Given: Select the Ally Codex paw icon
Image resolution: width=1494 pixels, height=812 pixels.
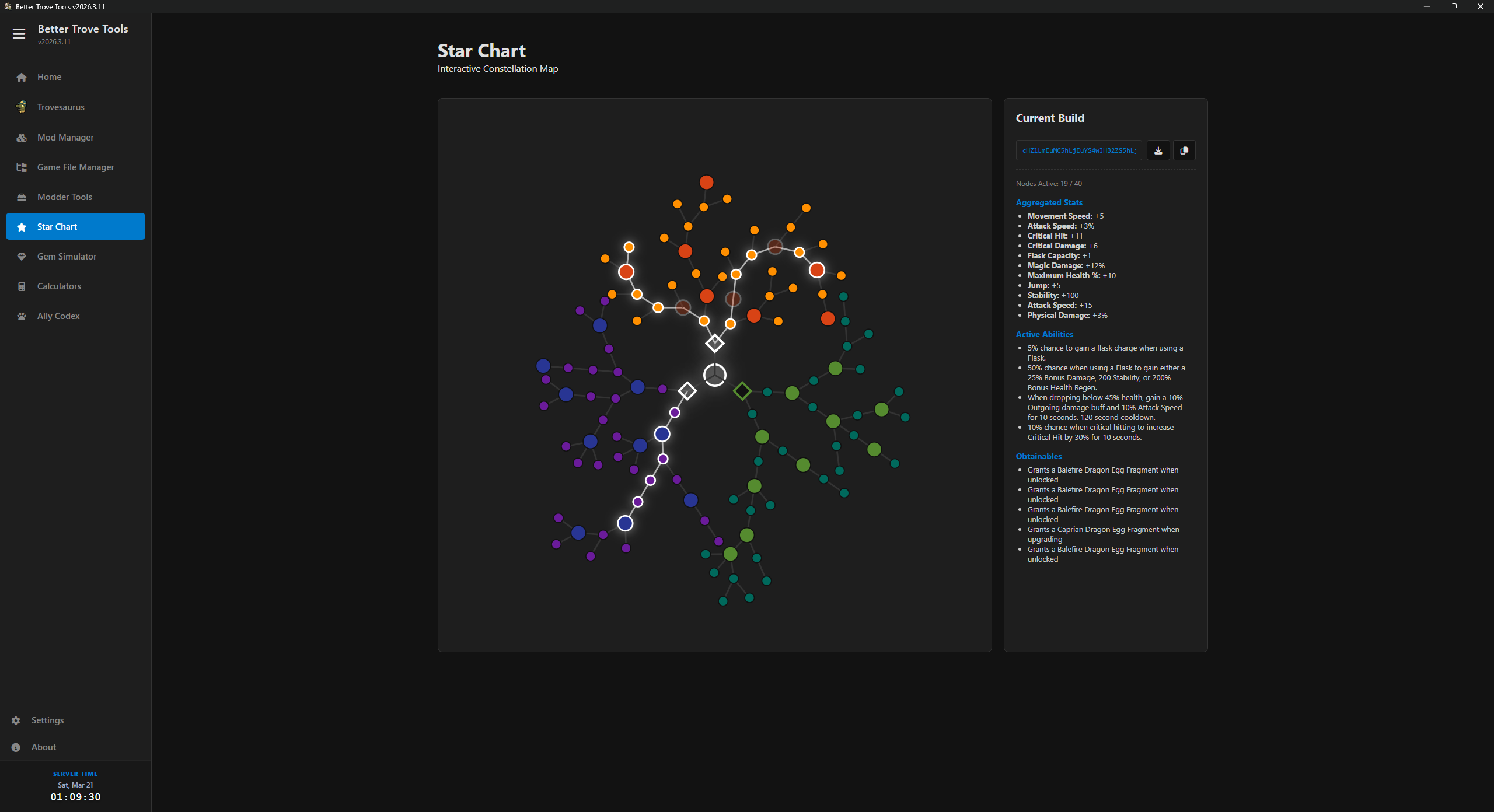Looking at the screenshot, I should [x=21, y=316].
